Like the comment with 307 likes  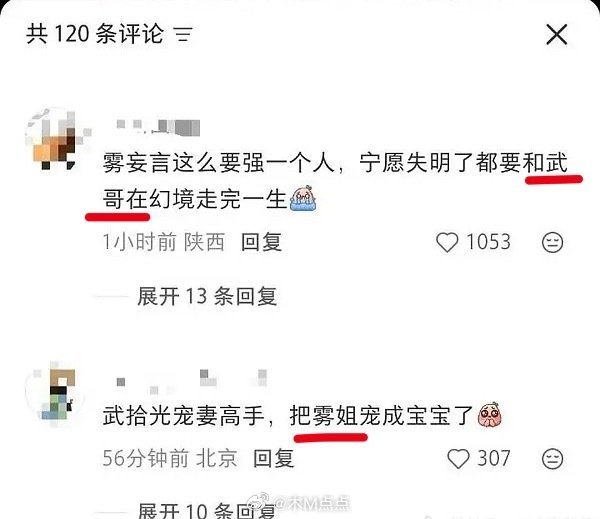click(458, 459)
